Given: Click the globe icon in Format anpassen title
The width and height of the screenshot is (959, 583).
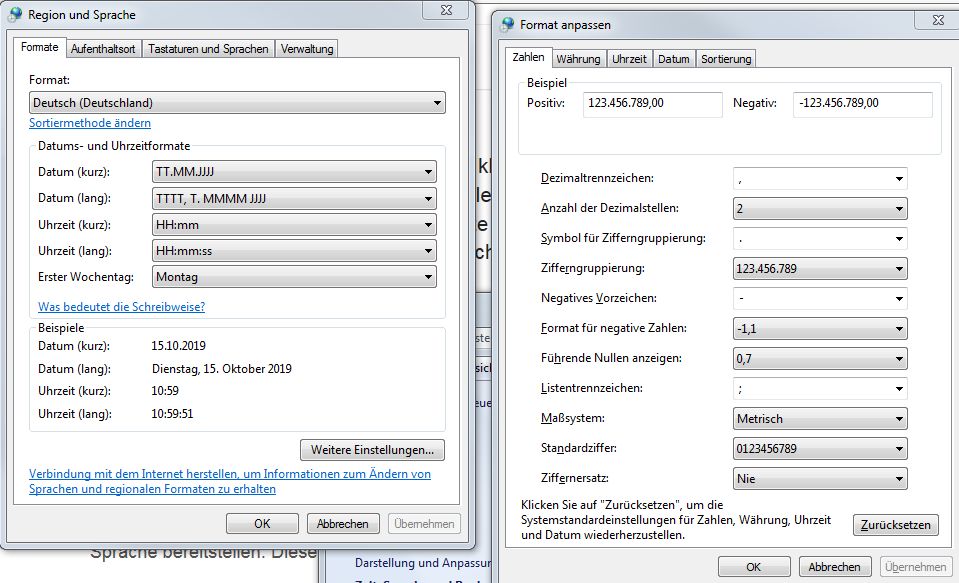Looking at the screenshot, I should 508,24.
